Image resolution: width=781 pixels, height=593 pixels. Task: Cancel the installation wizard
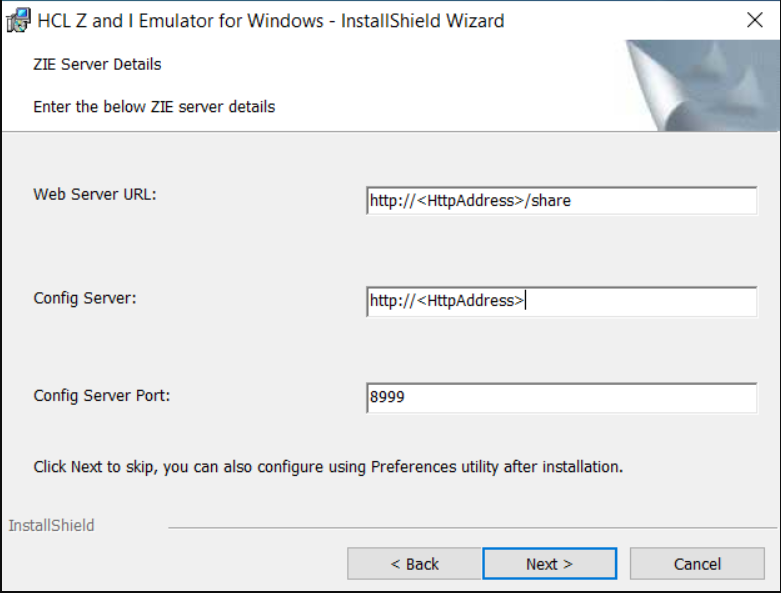click(697, 564)
